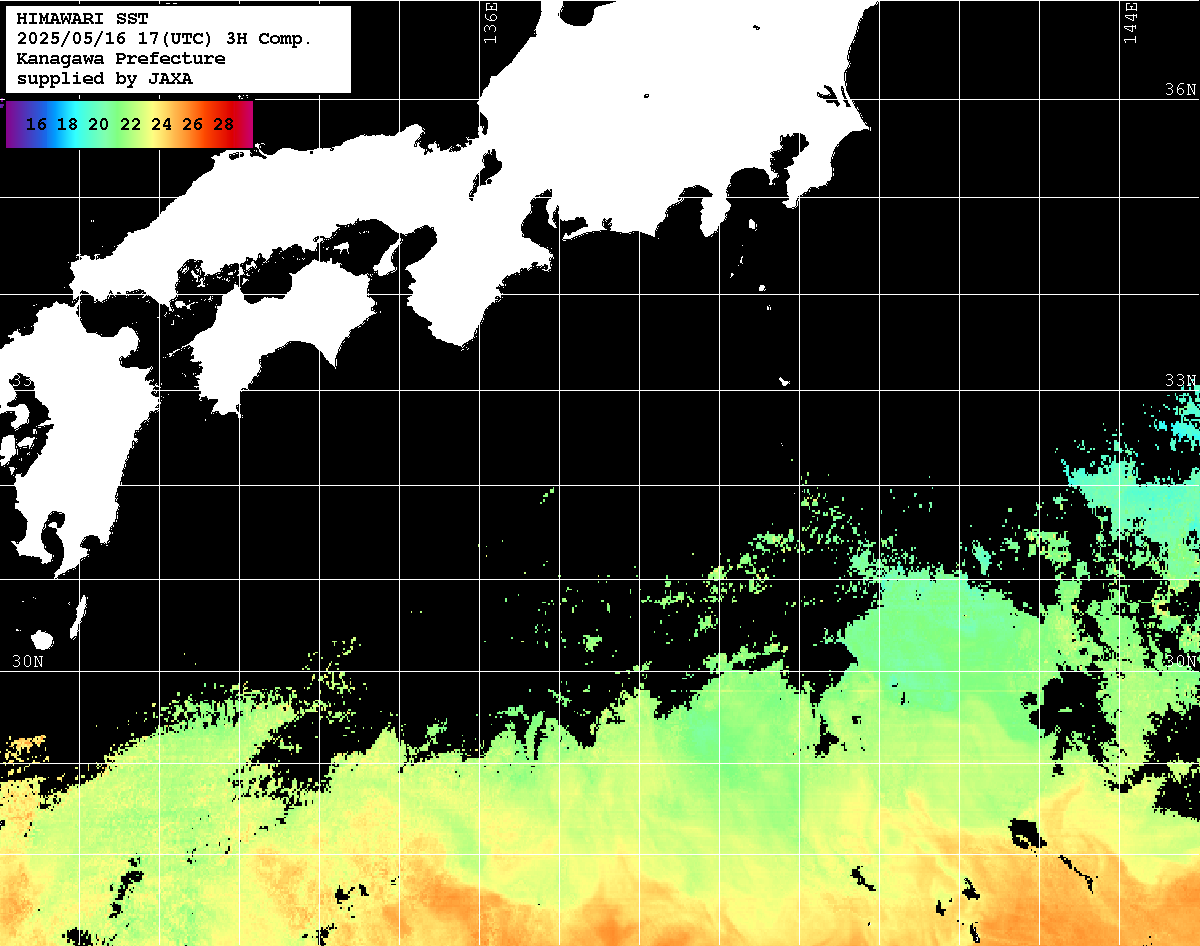The width and height of the screenshot is (1200, 946).
Task: Click the 'HIMAWARI SST' title text
Action: coord(82,19)
